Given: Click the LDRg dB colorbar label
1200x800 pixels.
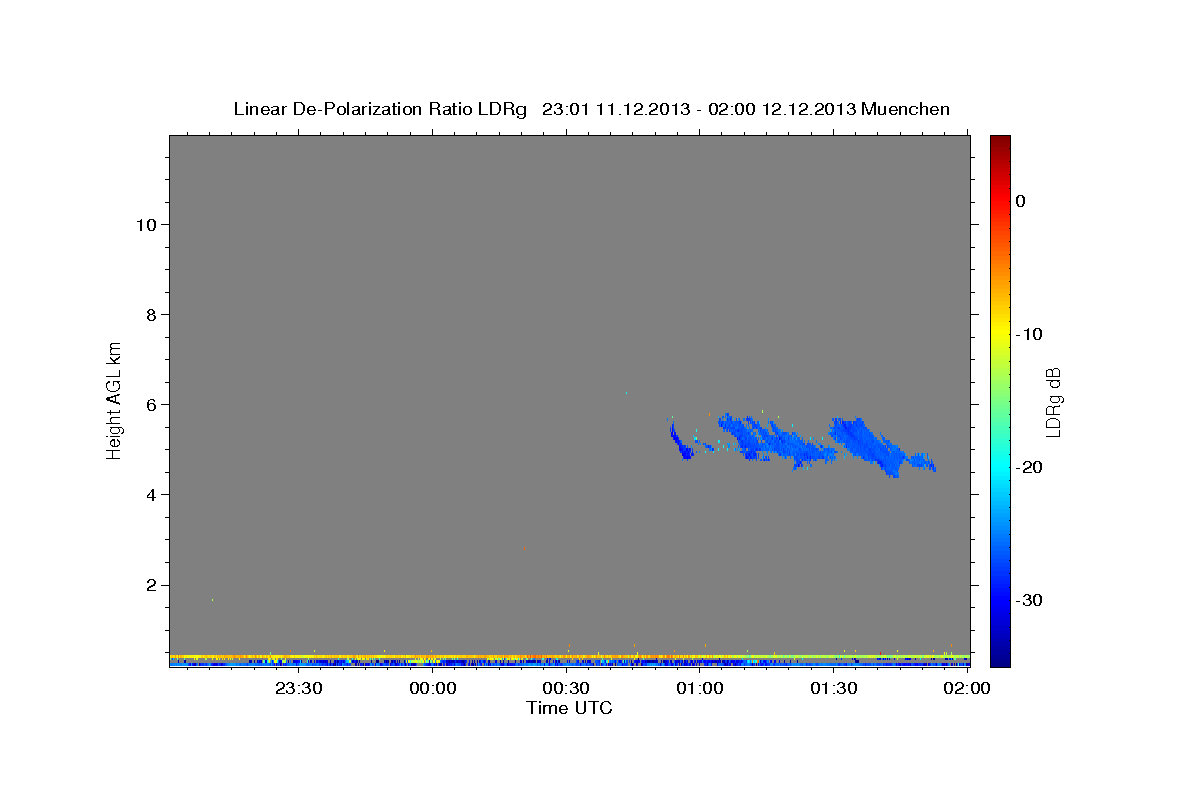Looking at the screenshot, I should point(1053,402).
